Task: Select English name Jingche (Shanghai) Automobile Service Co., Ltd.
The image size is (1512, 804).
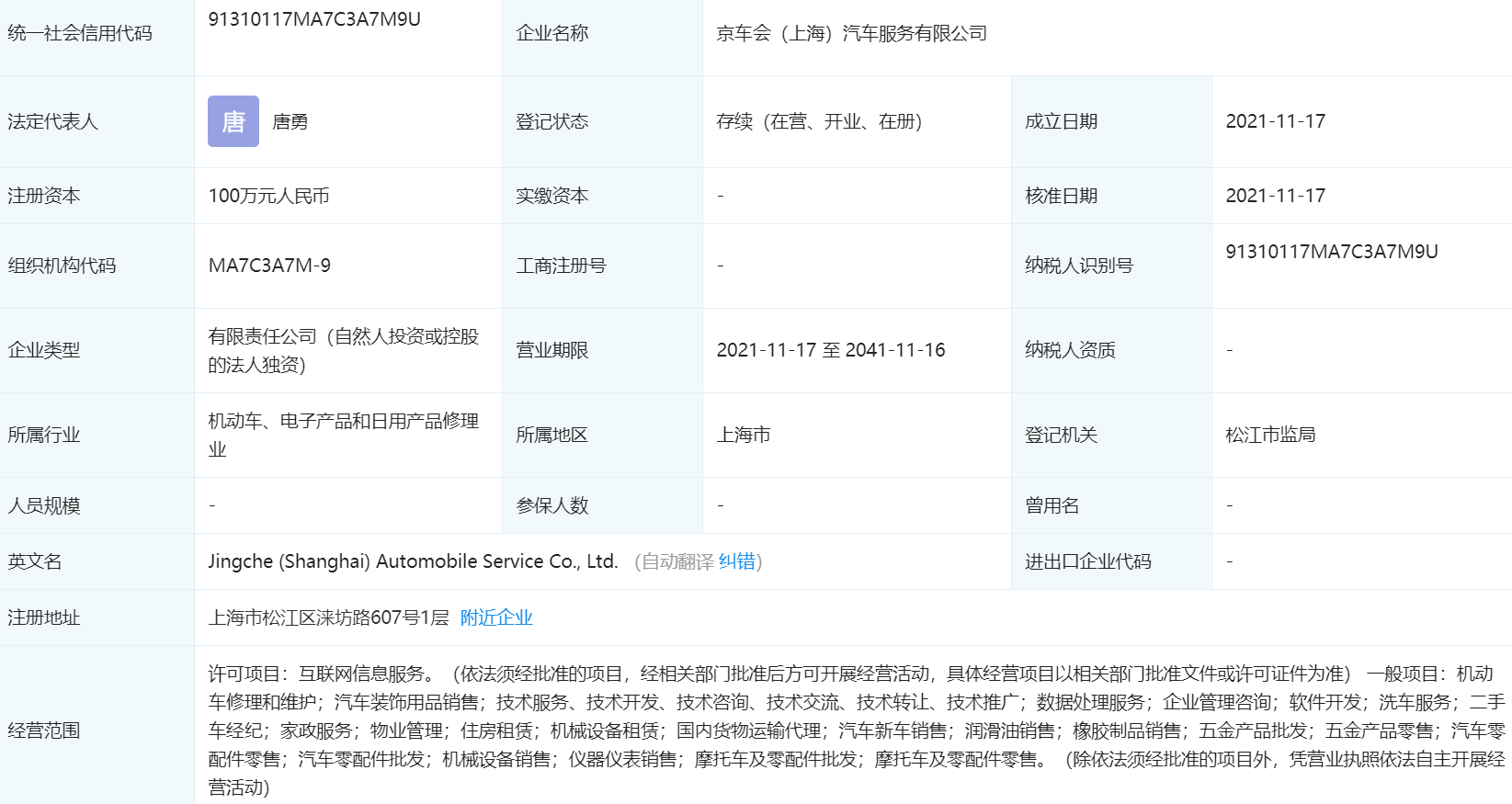Action: pos(413,561)
